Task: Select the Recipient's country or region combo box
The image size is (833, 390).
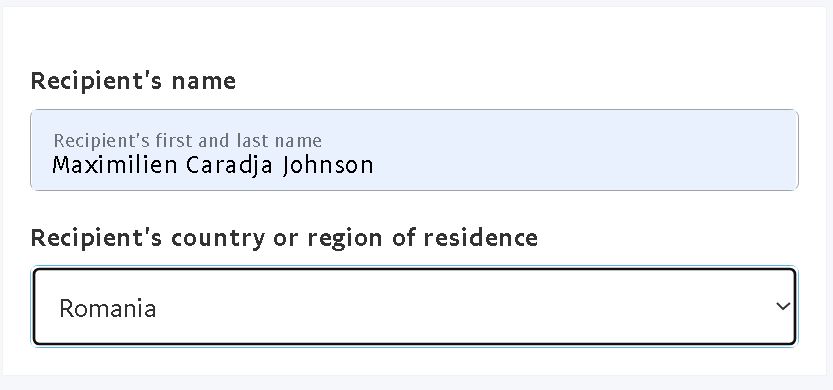Action: point(414,307)
